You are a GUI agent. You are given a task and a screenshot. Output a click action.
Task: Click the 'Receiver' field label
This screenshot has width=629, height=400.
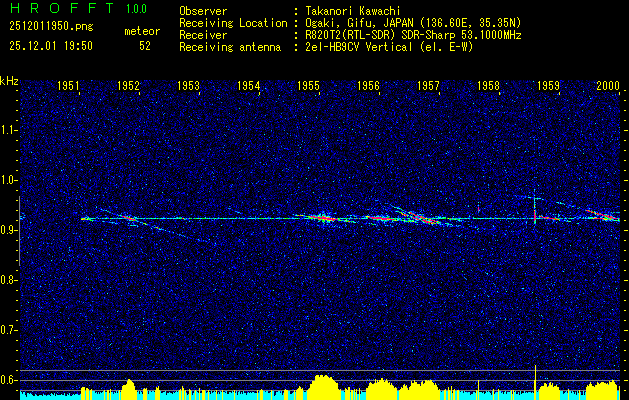coord(203,35)
